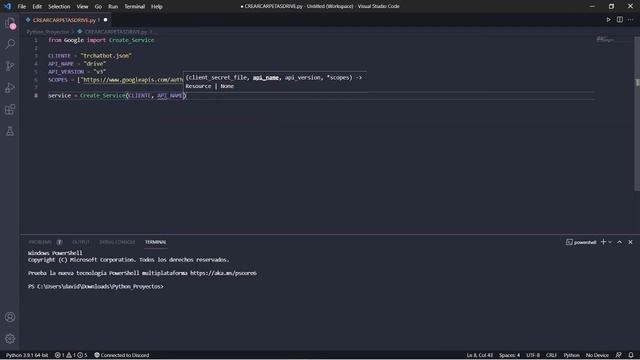This screenshot has height=360, width=640.
Task: Open the View menu
Action: [x=82, y=7]
